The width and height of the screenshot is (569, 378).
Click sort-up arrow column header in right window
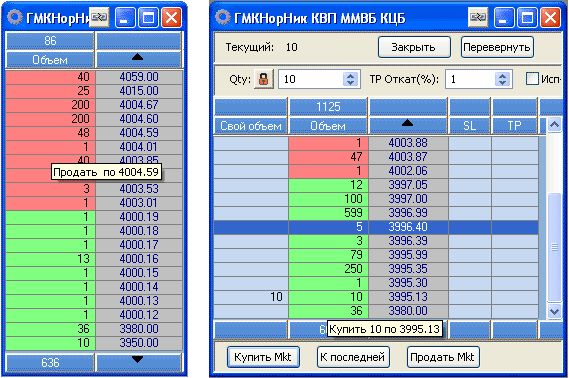[408, 126]
